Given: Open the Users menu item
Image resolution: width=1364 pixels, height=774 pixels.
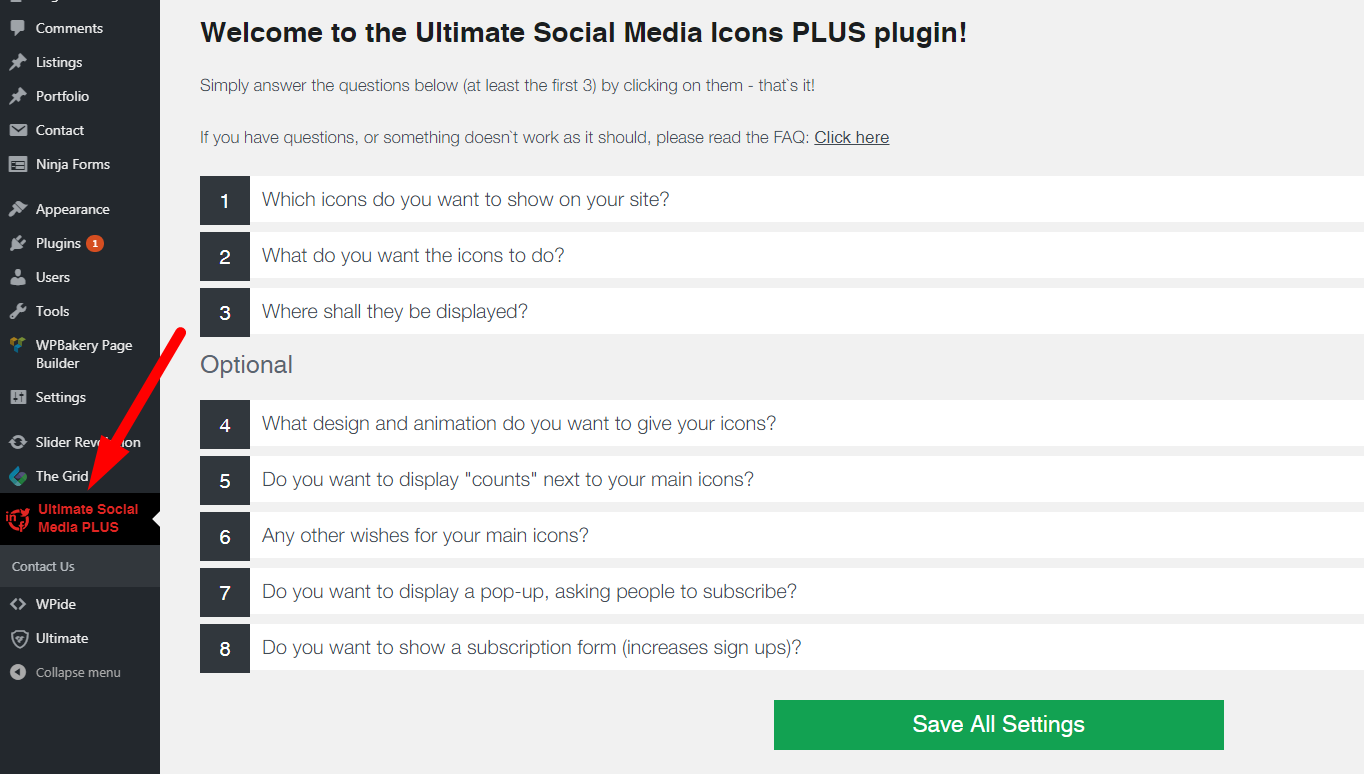Looking at the screenshot, I should (x=53, y=277).
